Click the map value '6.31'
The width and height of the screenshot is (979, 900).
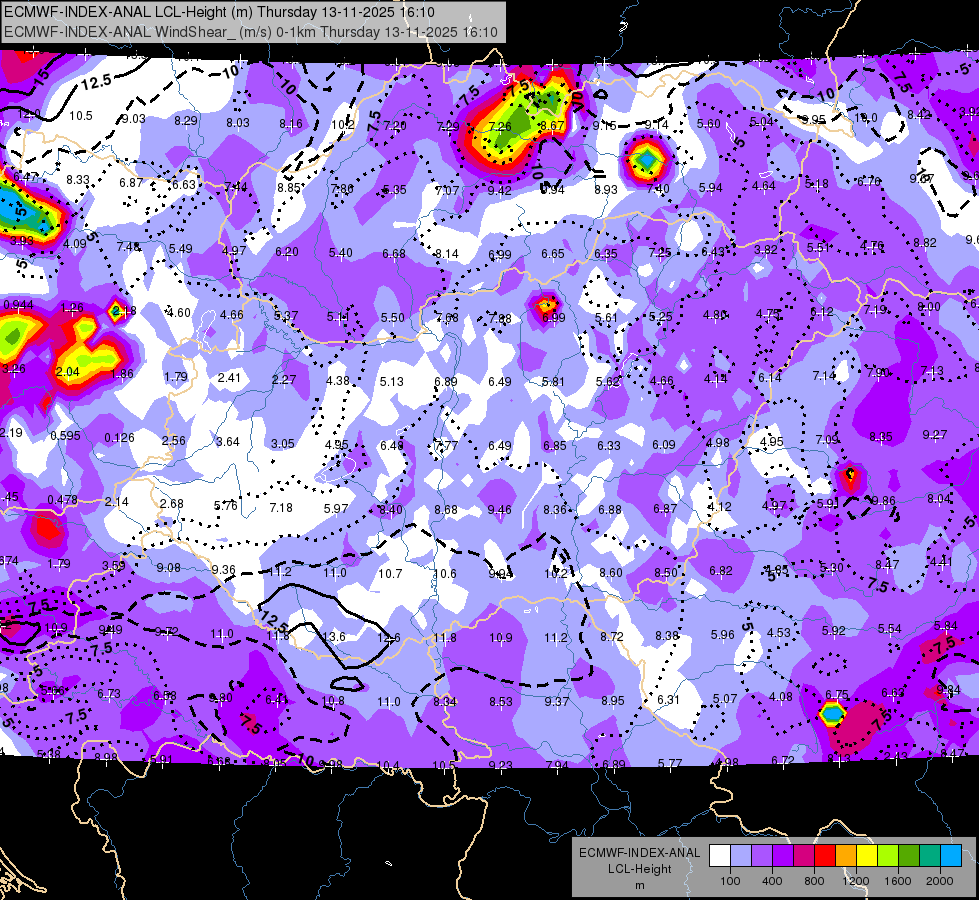tap(668, 700)
